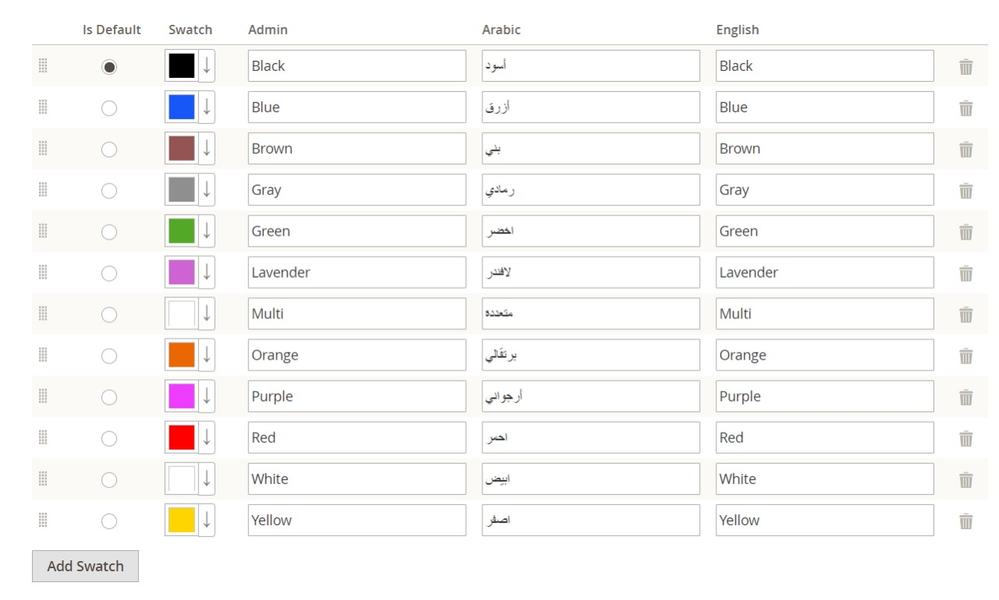Viewport: 999px width, 600px height.
Task: Set Blue as the default option
Action: coord(109,108)
